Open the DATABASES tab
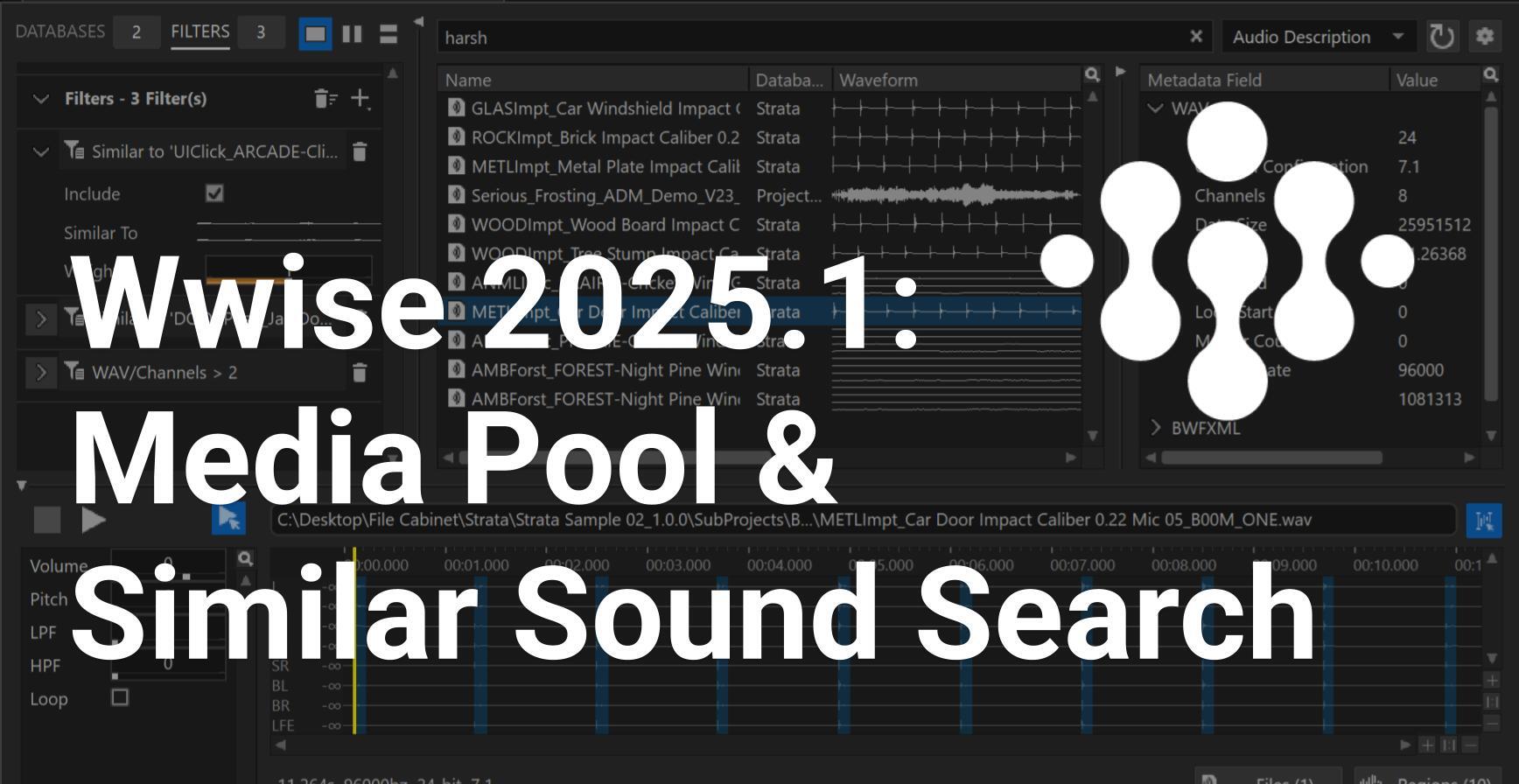1519x784 pixels. [x=60, y=31]
